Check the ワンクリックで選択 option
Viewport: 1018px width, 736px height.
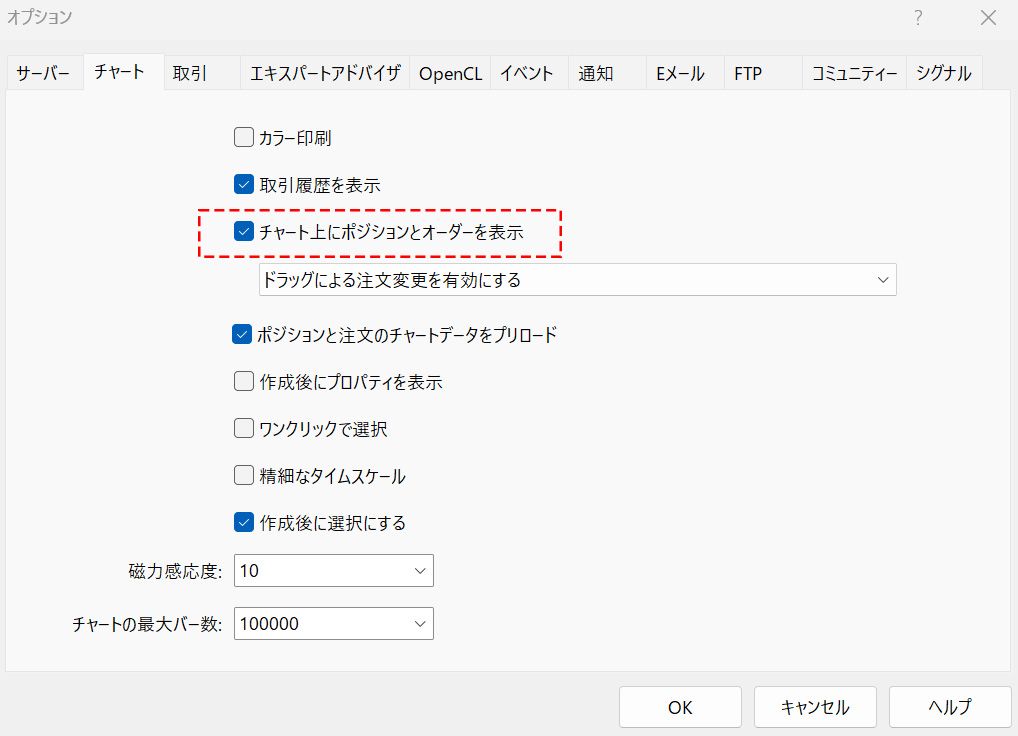[x=243, y=429]
